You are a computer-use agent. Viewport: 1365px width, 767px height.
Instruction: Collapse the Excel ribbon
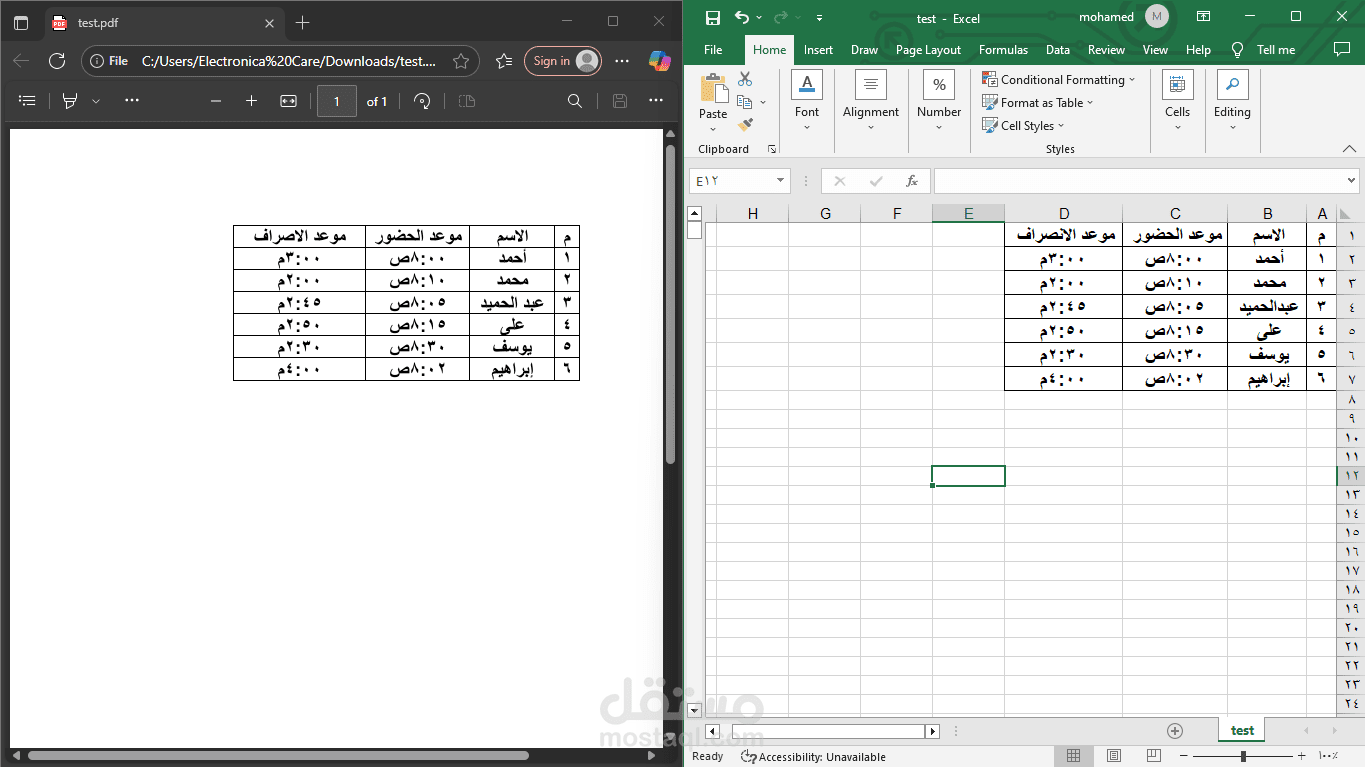point(1349,149)
